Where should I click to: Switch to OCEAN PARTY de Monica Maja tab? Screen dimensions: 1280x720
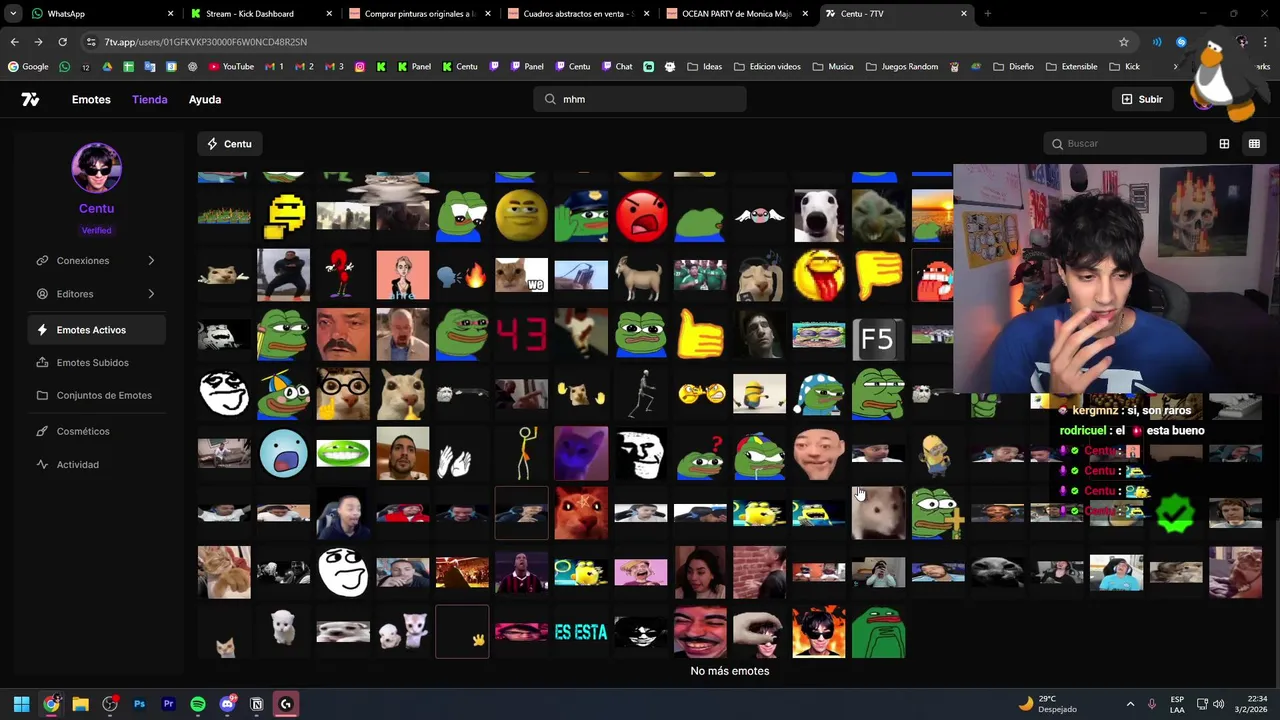pyautogui.click(x=738, y=14)
